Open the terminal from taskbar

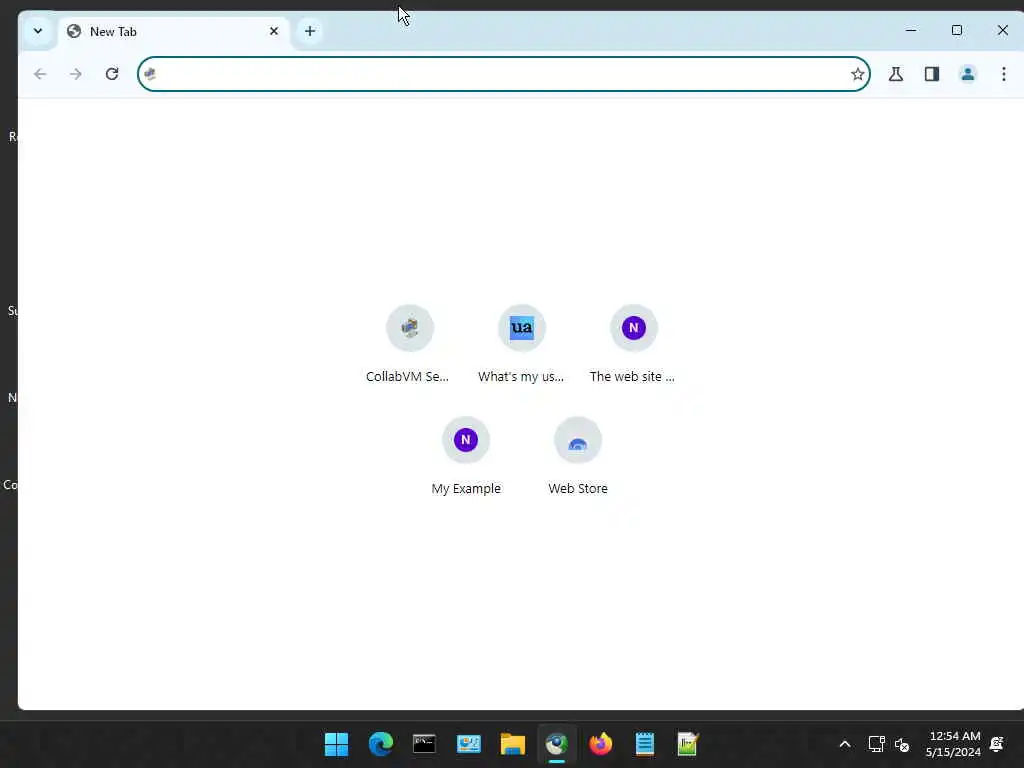coord(424,744)
